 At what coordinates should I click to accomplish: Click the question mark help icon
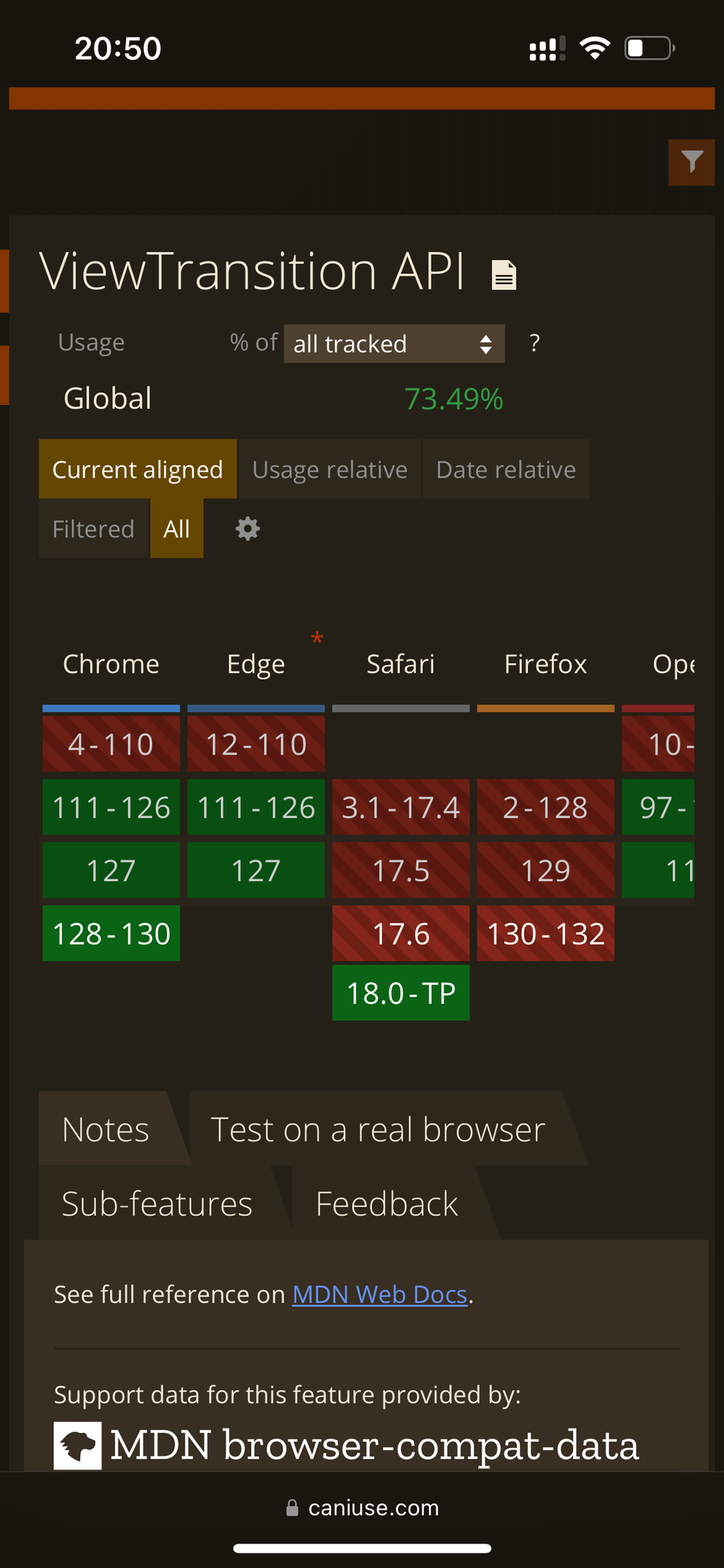pos(534,343)
